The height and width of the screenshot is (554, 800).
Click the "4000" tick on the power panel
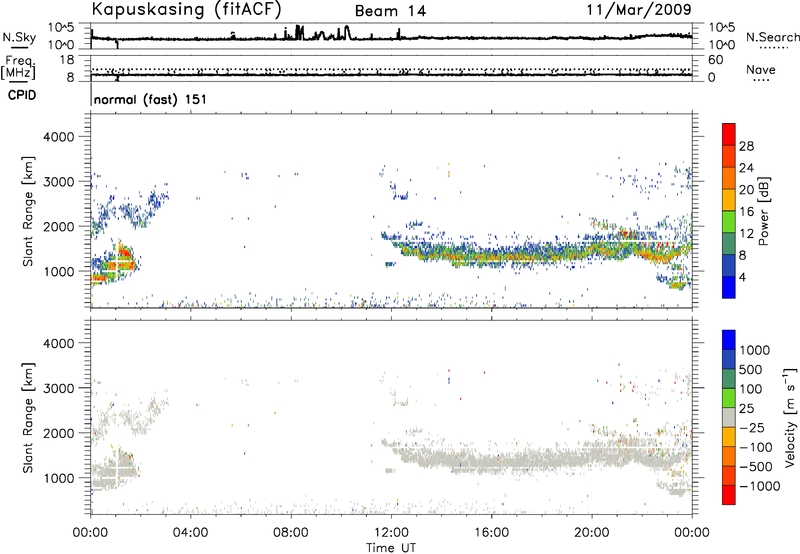click(x=59, y=137)
